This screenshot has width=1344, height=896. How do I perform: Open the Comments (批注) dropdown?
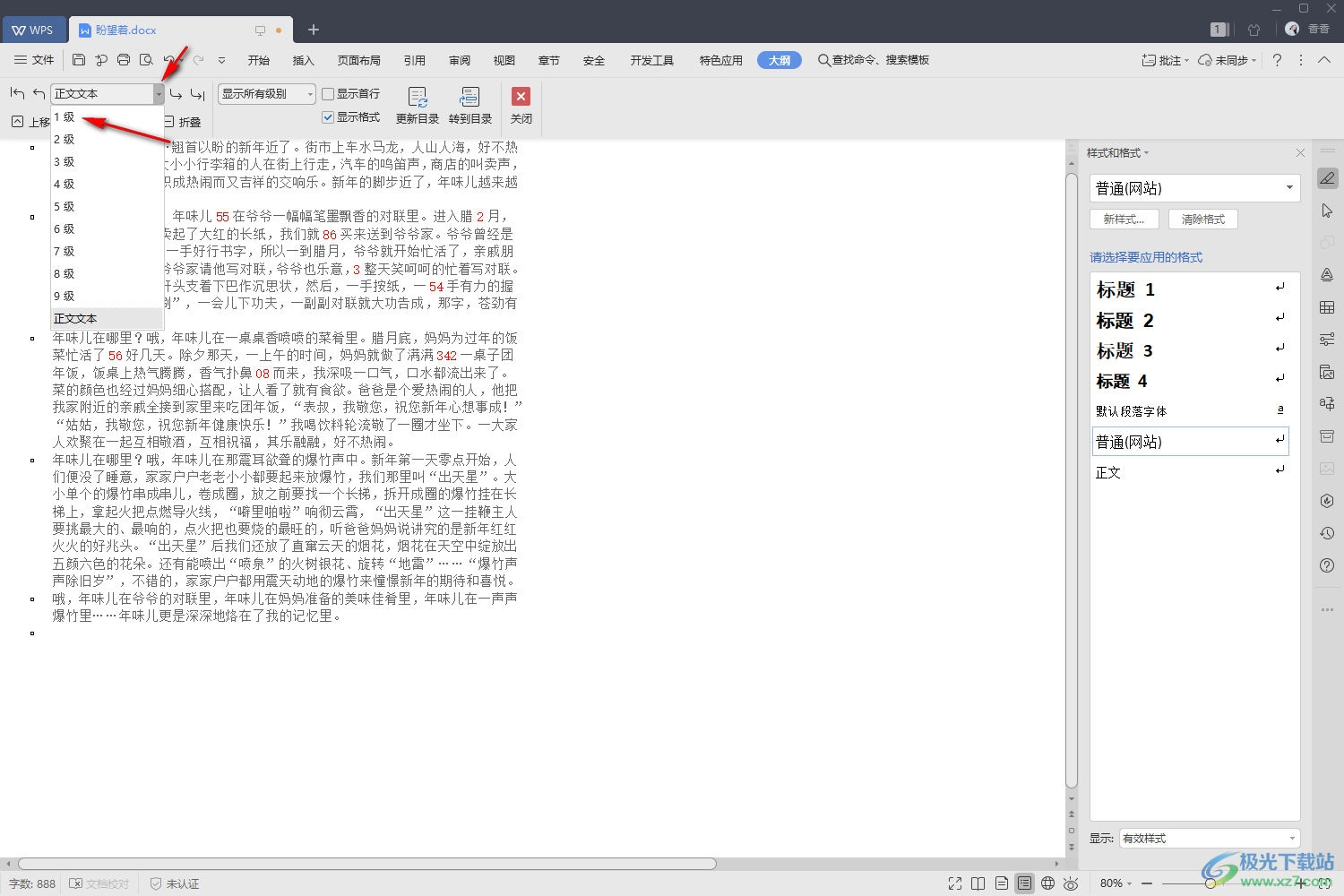[x=1165, y=60]
